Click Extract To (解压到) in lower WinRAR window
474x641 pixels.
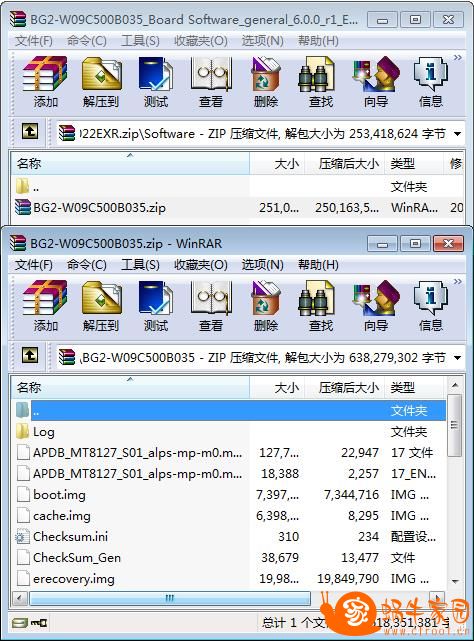tap(101, 307)
